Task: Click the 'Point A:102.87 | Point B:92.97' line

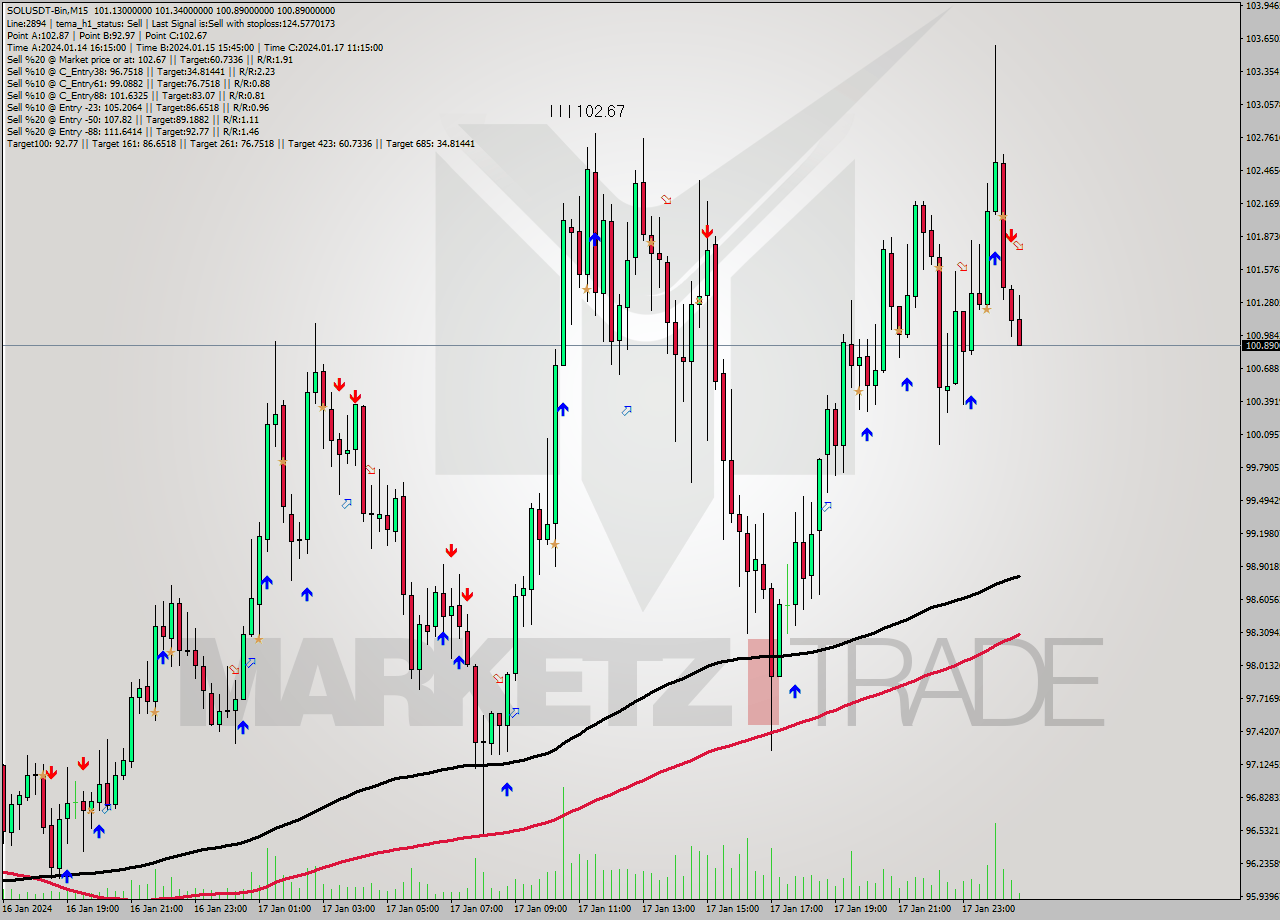Action: click(x=106, y=35)
